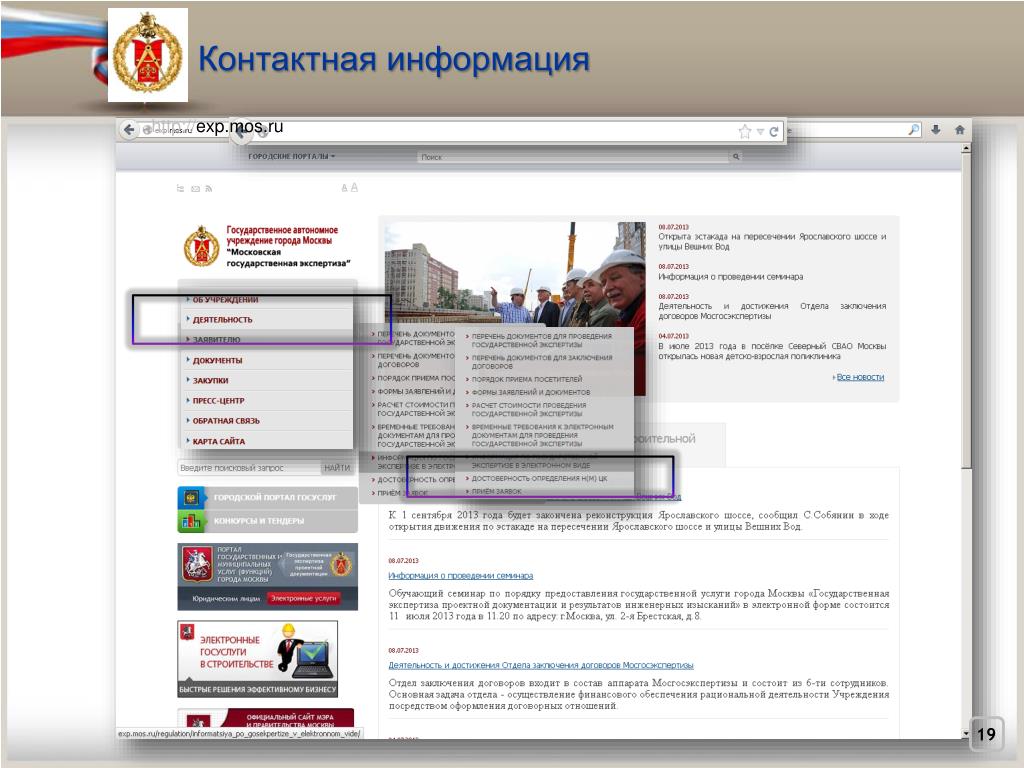Open address bar history dropdown arrow

[760, 132]
